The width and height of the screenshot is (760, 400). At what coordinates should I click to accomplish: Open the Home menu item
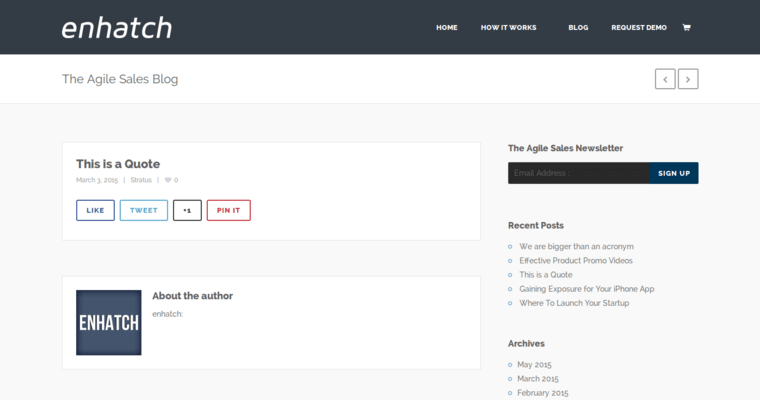point(446,27)
